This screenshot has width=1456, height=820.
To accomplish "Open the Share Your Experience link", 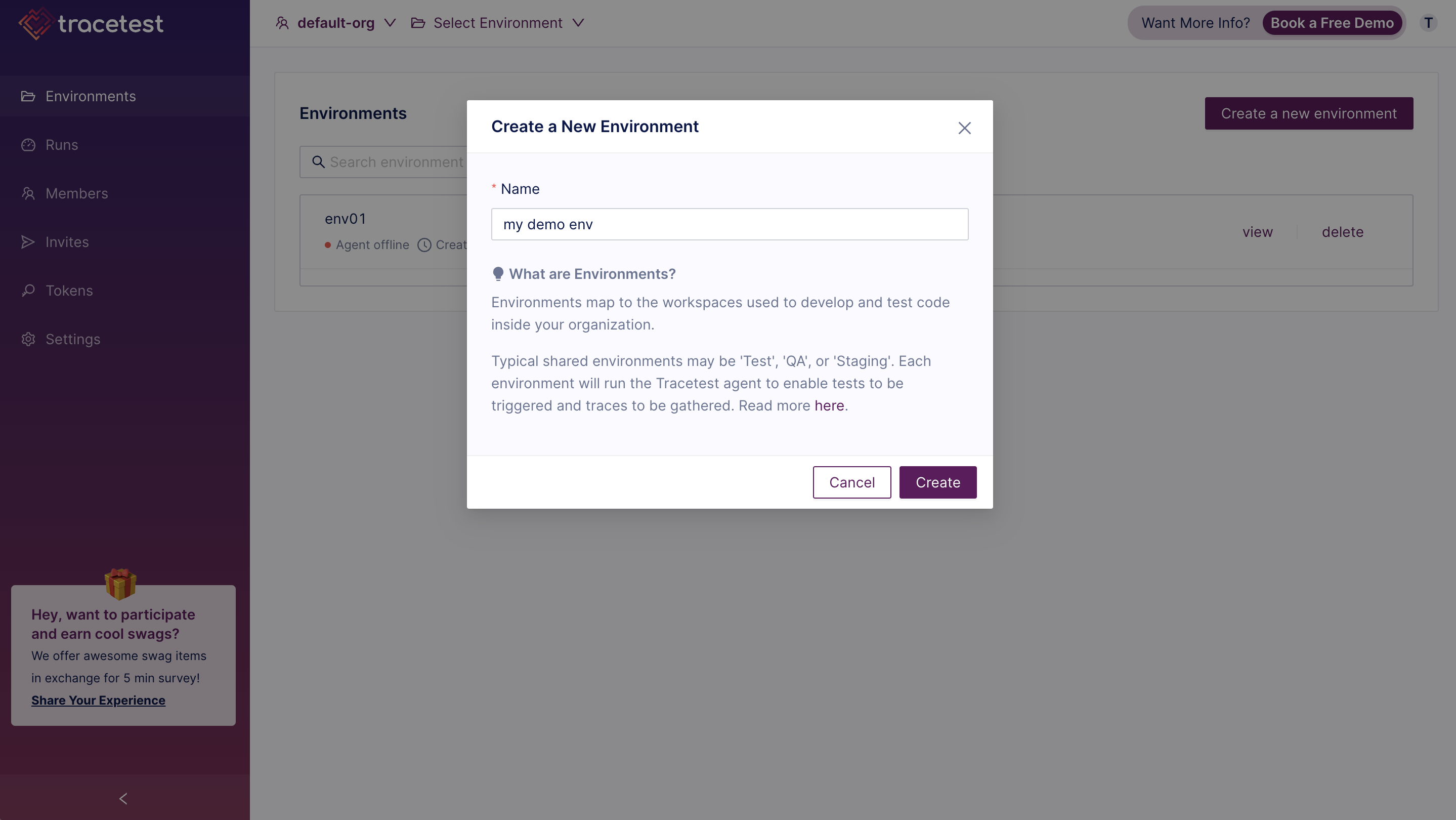I will tap(98, 700).
